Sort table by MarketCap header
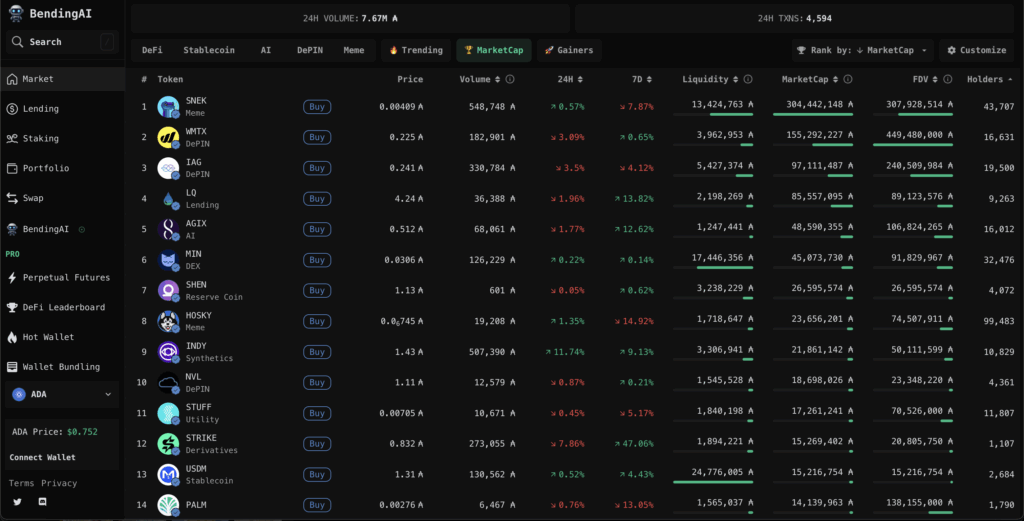The height and width of the screenshot is (521, 1024). 810,79
